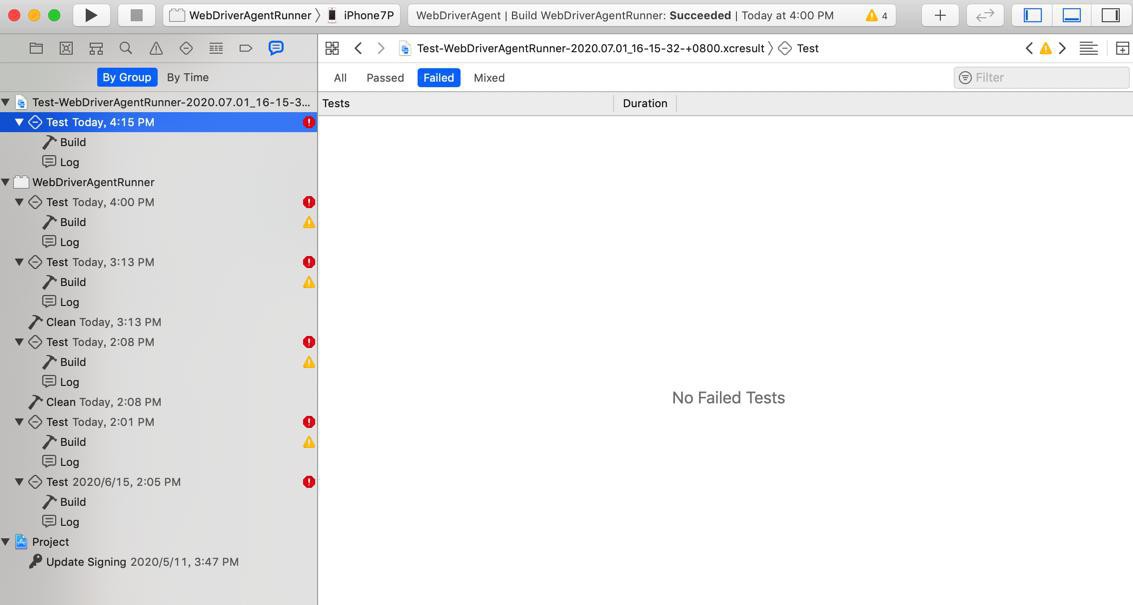Open the editor options lines menu
Image resolution: width=1133 pixels, height=605 pixels.
click(x=1088, y=48)
